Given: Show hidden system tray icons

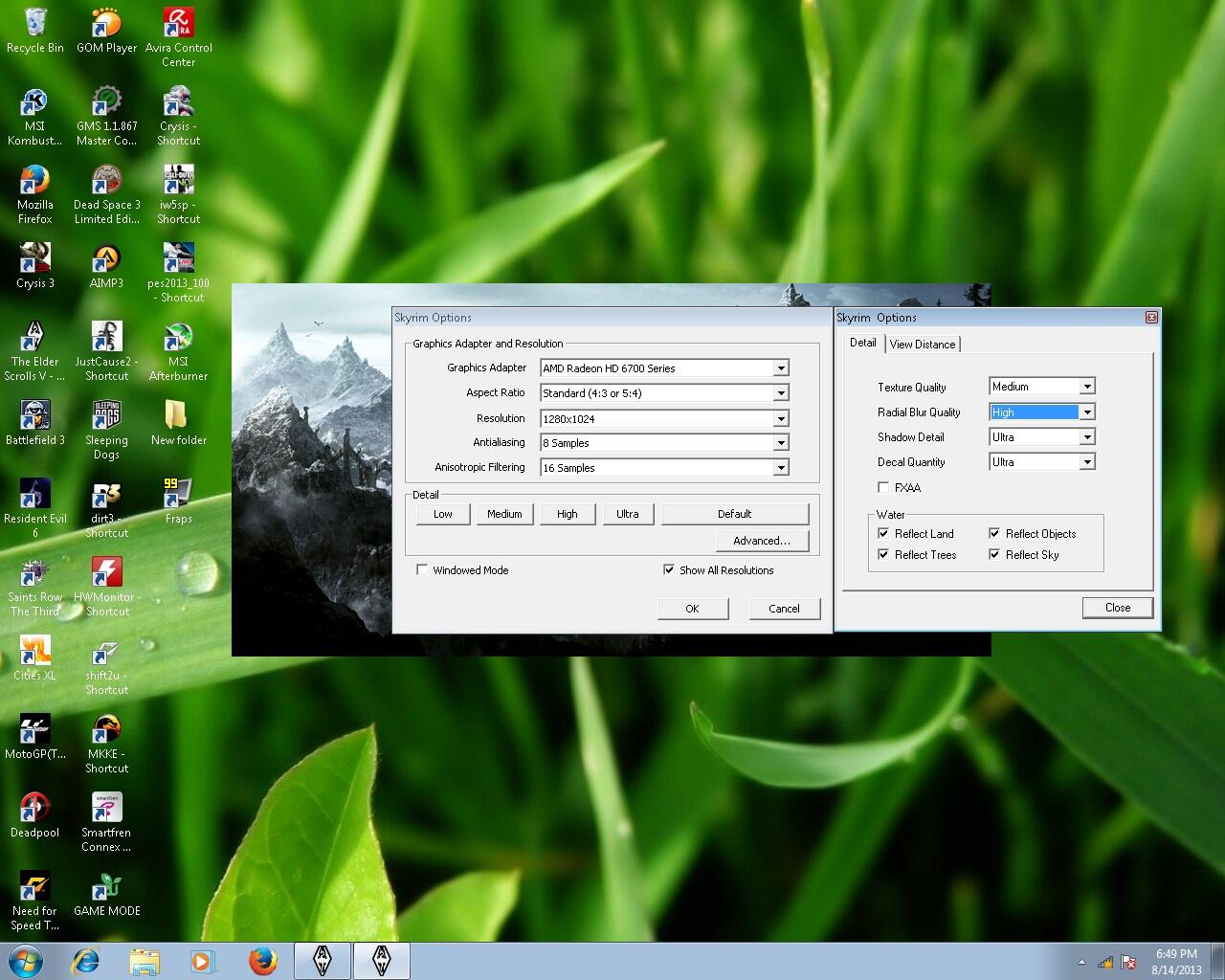Looking at the screenshot, I should coord(1081,962).
